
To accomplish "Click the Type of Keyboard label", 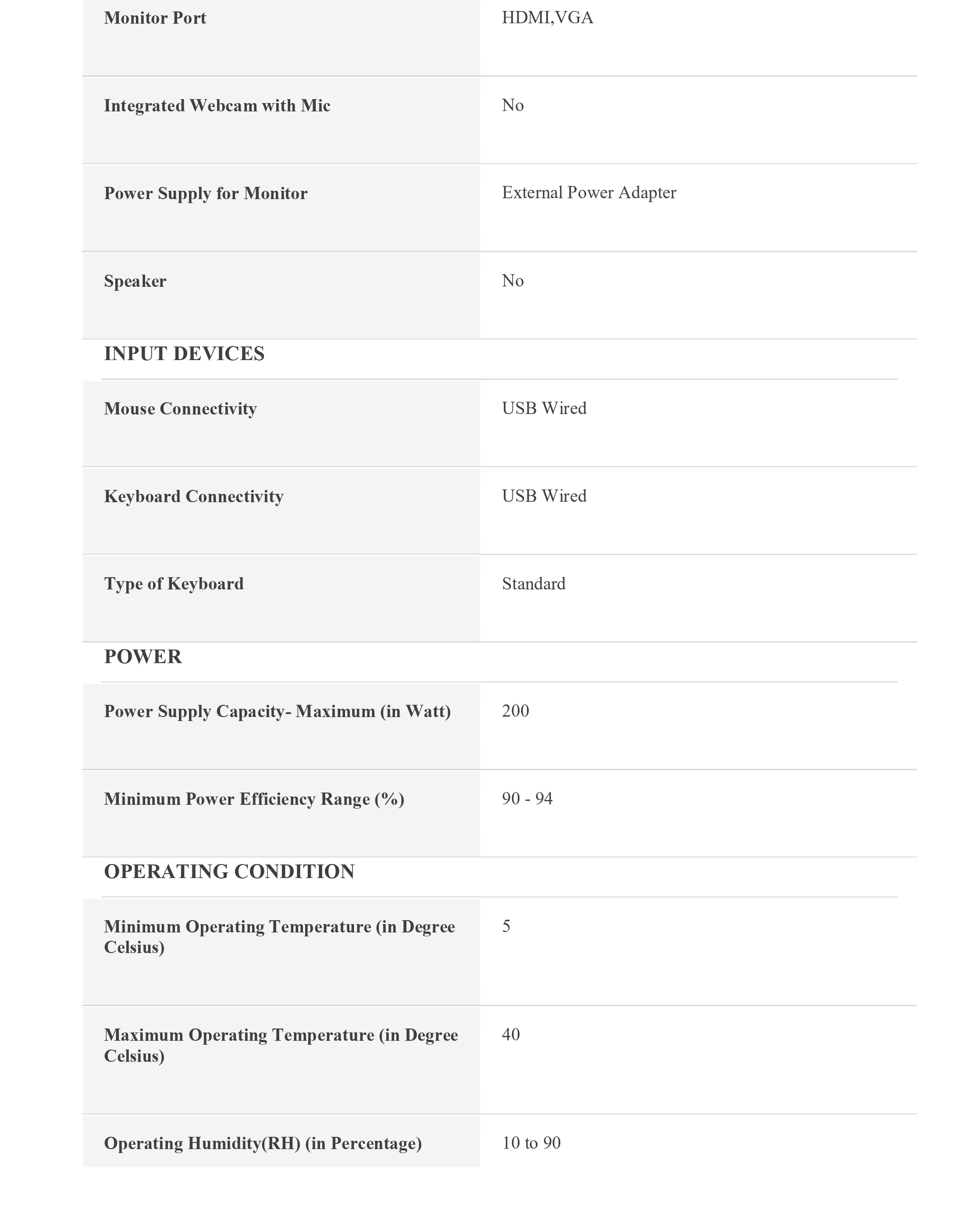I will 174,584.
